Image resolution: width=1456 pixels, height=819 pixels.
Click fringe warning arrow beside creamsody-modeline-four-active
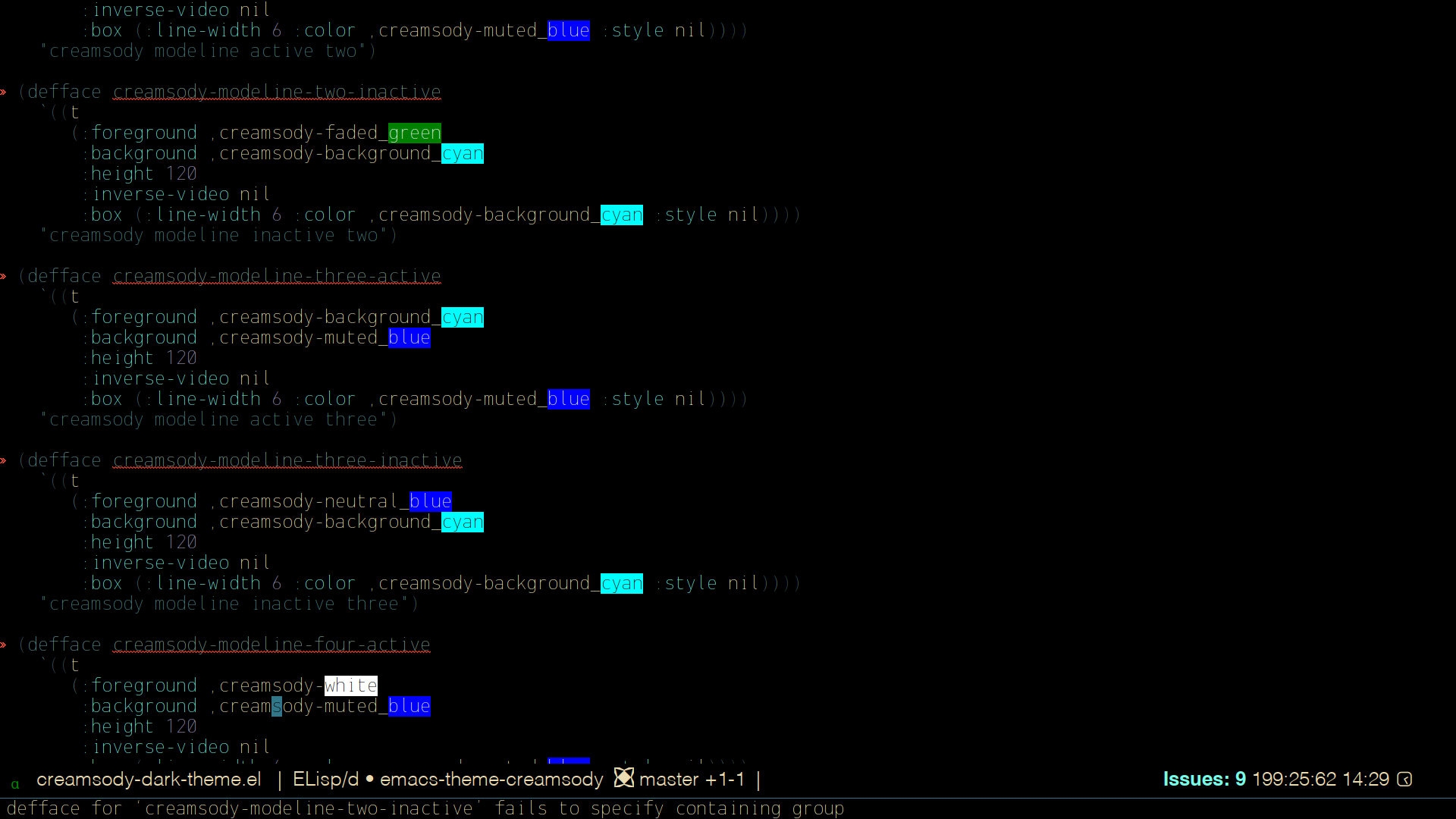(x=4, y=645)
